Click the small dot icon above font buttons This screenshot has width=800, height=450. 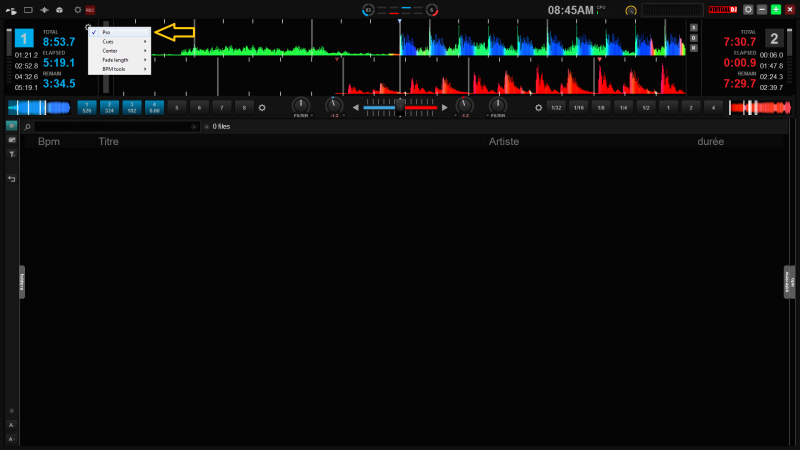[x=11, y=411]
